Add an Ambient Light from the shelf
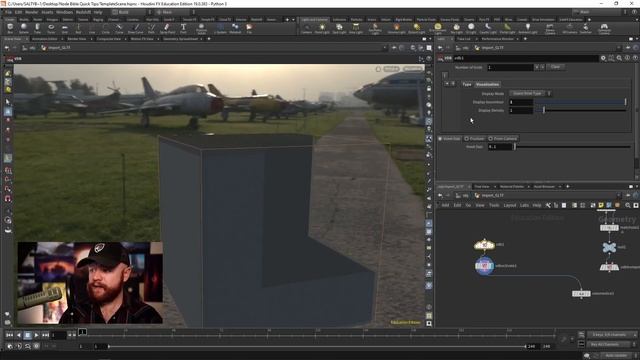 coord(527,29)
